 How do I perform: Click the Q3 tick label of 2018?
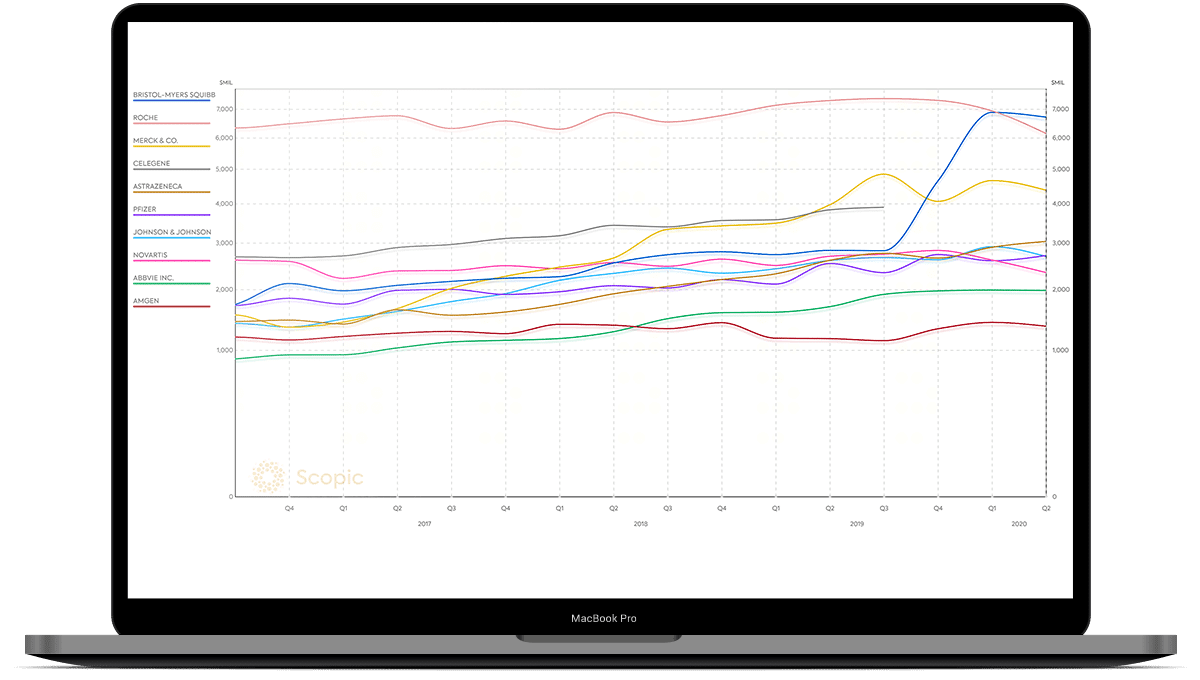[667, 509]
